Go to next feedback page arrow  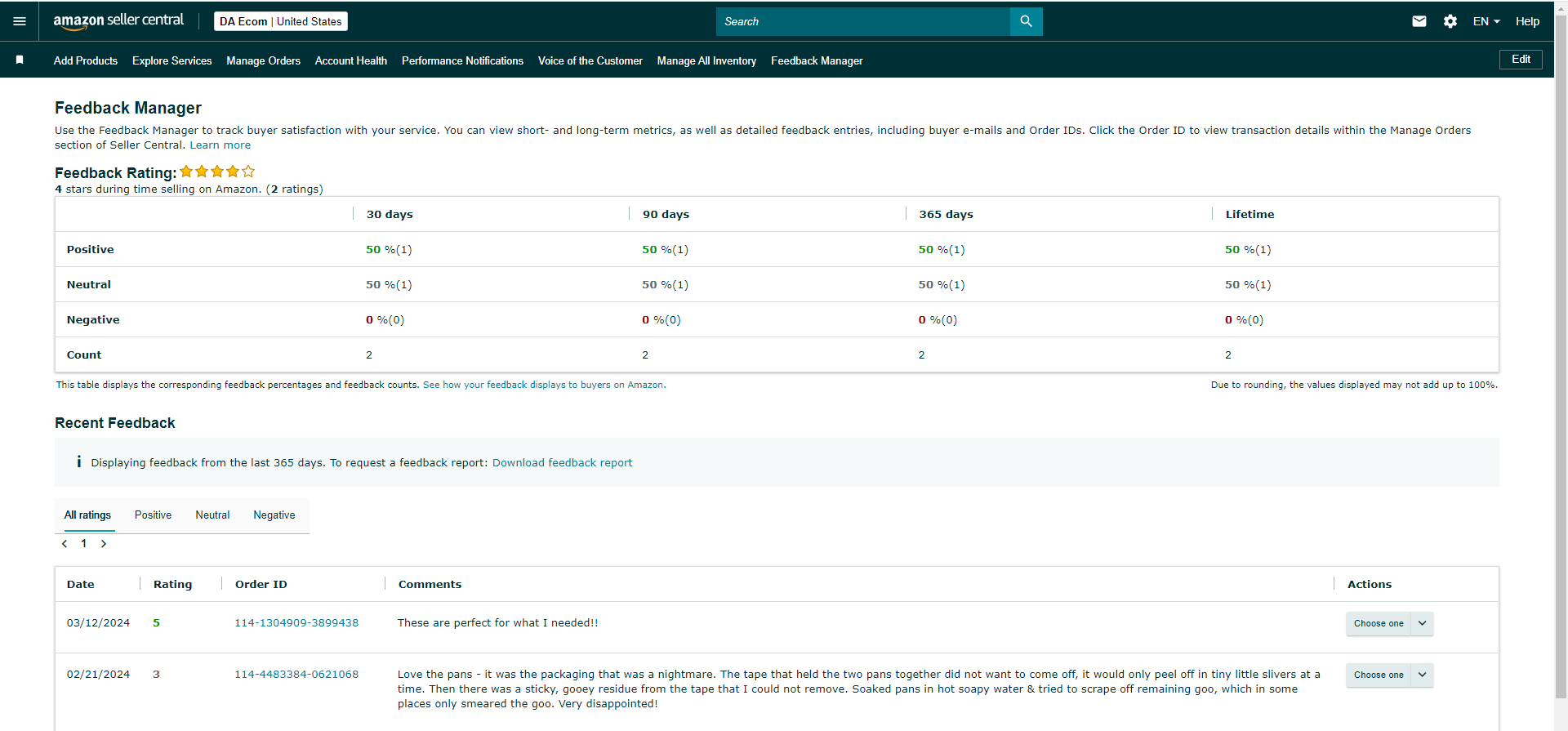(104, 544)
